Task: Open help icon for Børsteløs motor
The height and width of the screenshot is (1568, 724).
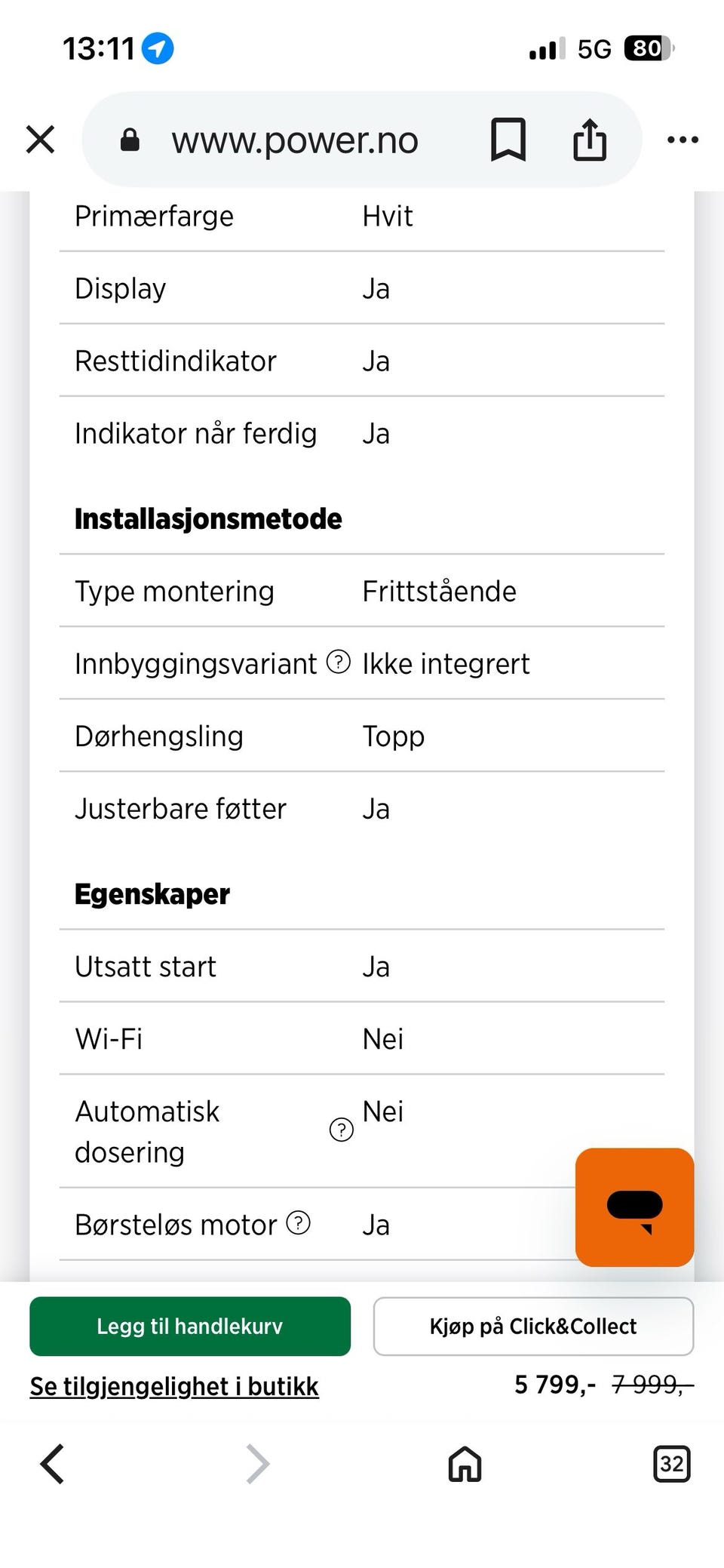Action: 299,1222
